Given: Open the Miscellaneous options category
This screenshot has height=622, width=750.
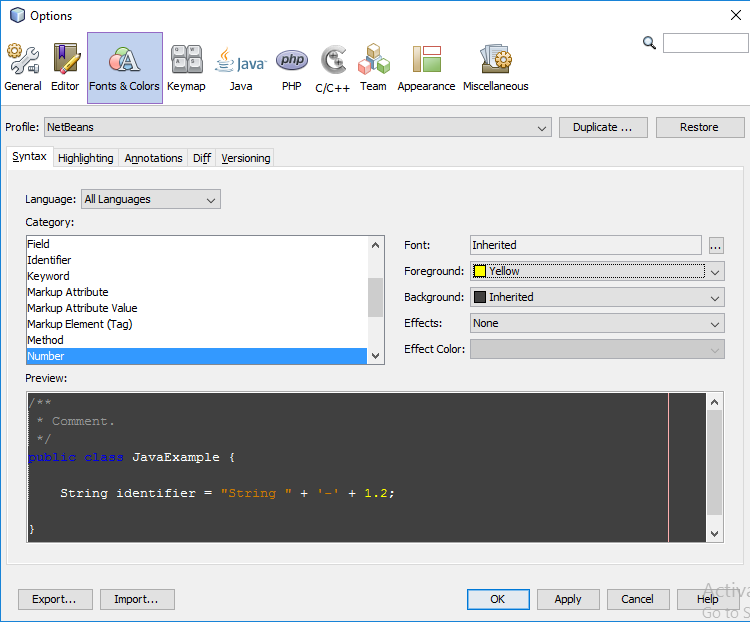Looking at the screenshot, I should [x=496, y=67].
